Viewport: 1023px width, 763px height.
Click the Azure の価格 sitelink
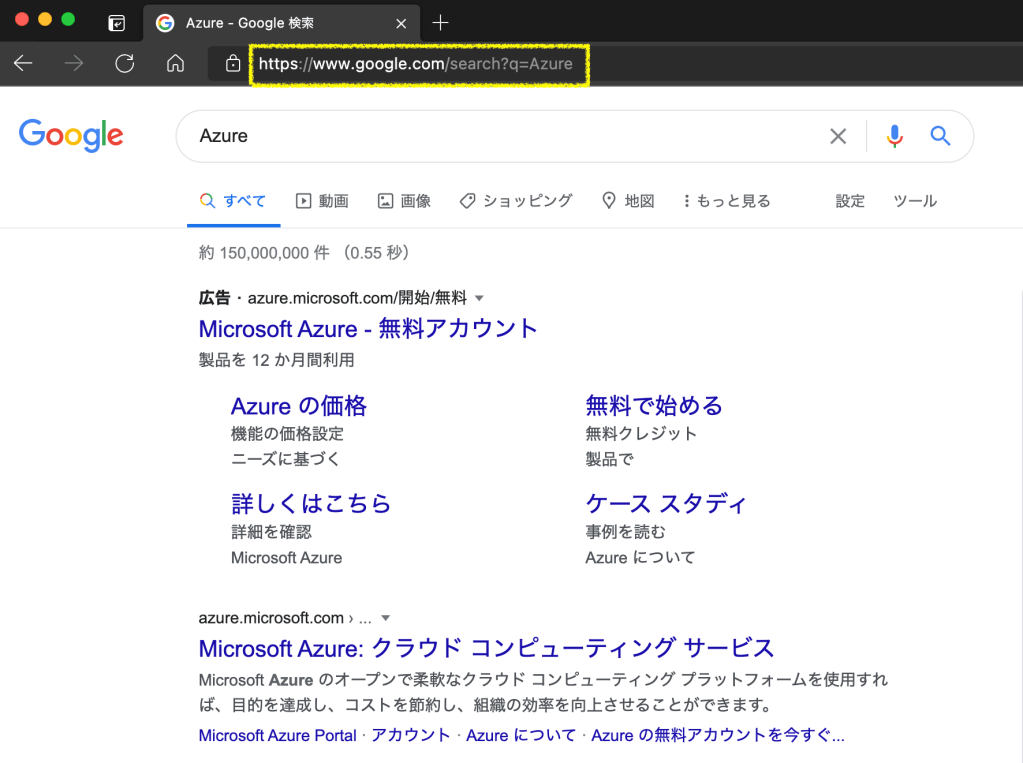(298, 406)
